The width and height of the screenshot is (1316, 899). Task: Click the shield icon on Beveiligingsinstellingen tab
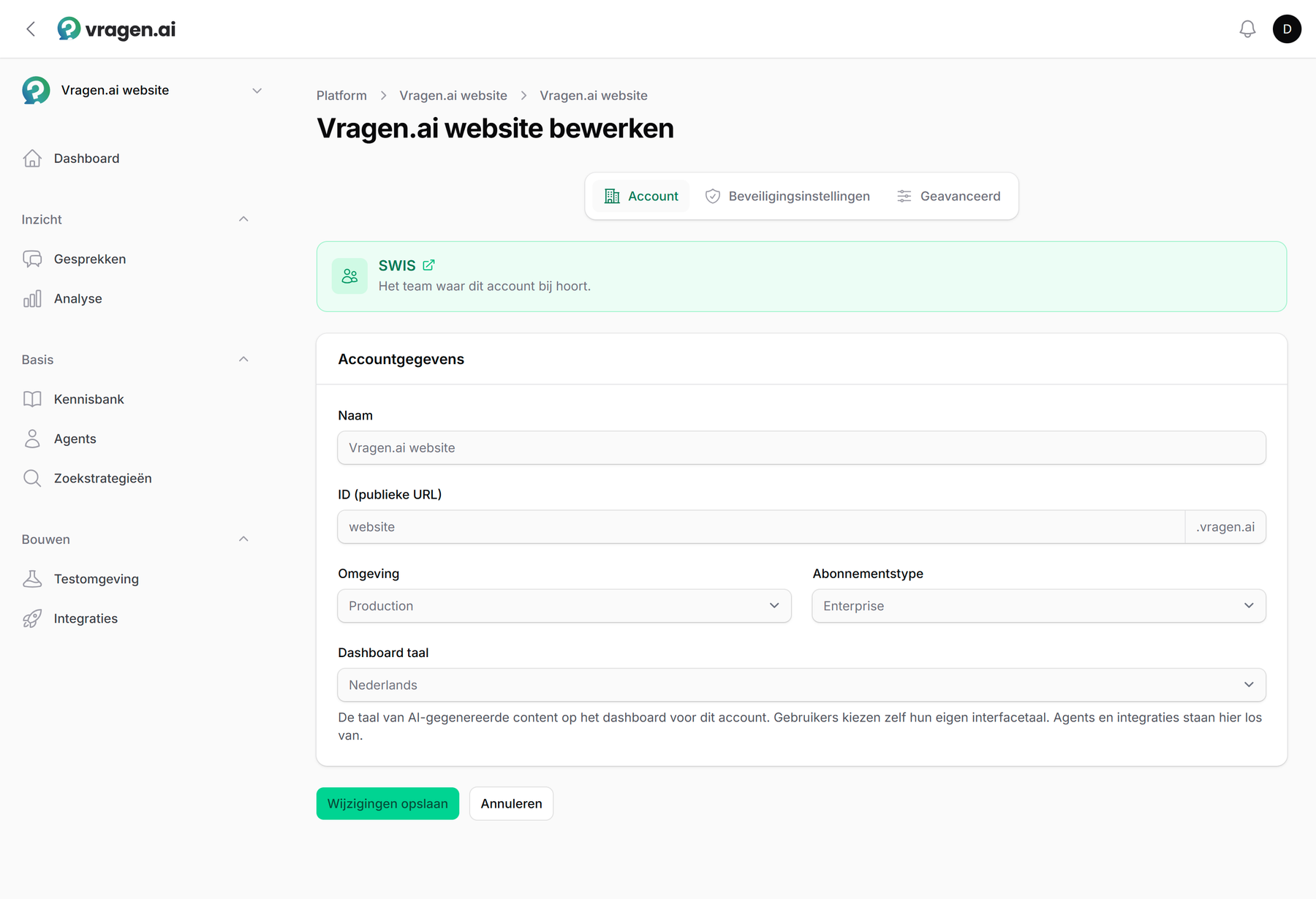[x=713, y=196]
